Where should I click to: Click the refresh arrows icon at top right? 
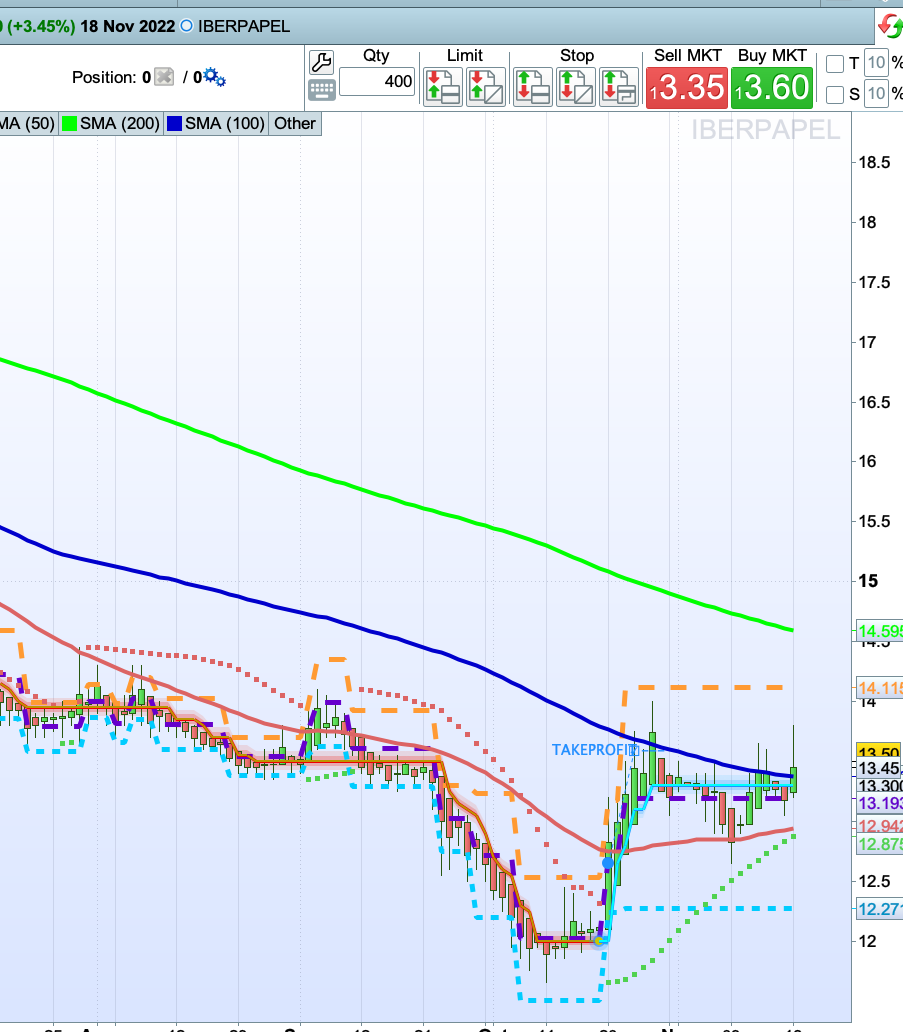(890, 26)
